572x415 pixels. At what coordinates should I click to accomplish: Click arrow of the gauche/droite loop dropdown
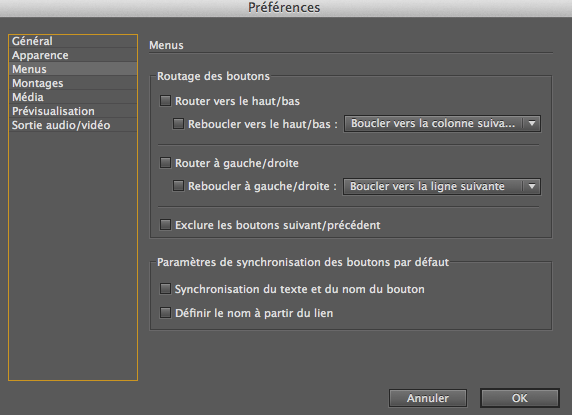pos(532,186)
